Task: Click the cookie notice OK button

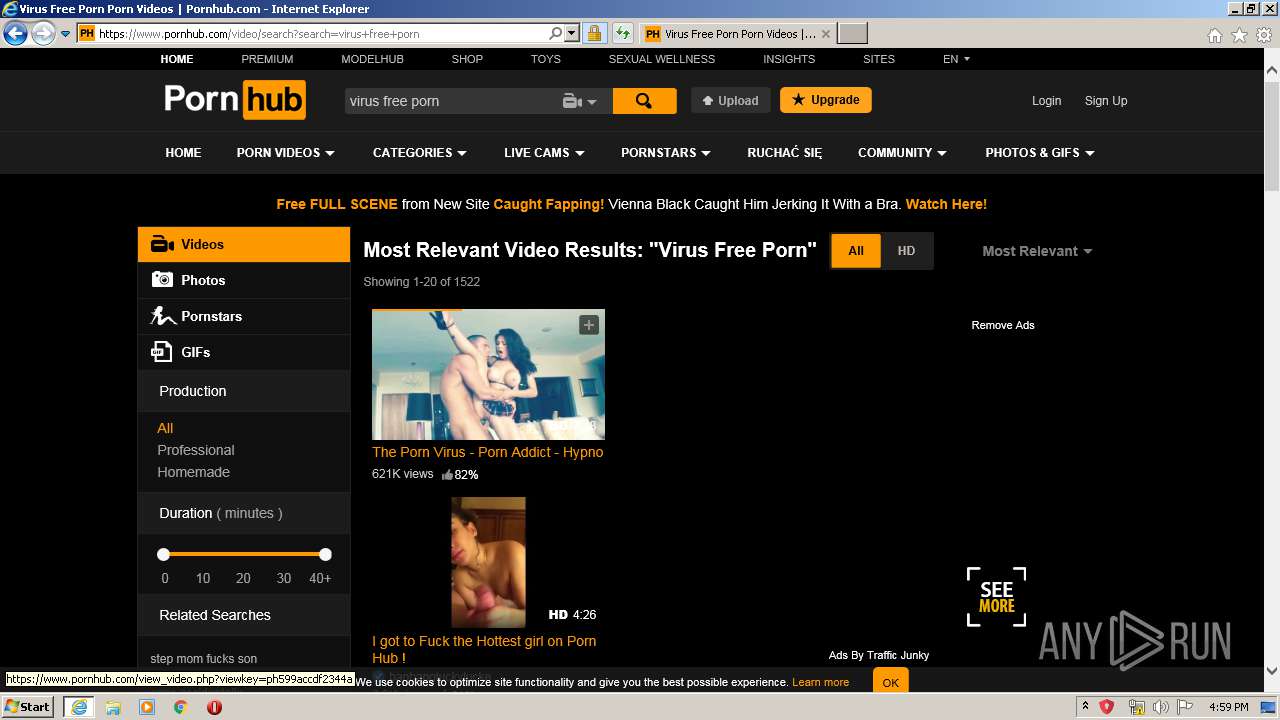Action: point(890,683)
